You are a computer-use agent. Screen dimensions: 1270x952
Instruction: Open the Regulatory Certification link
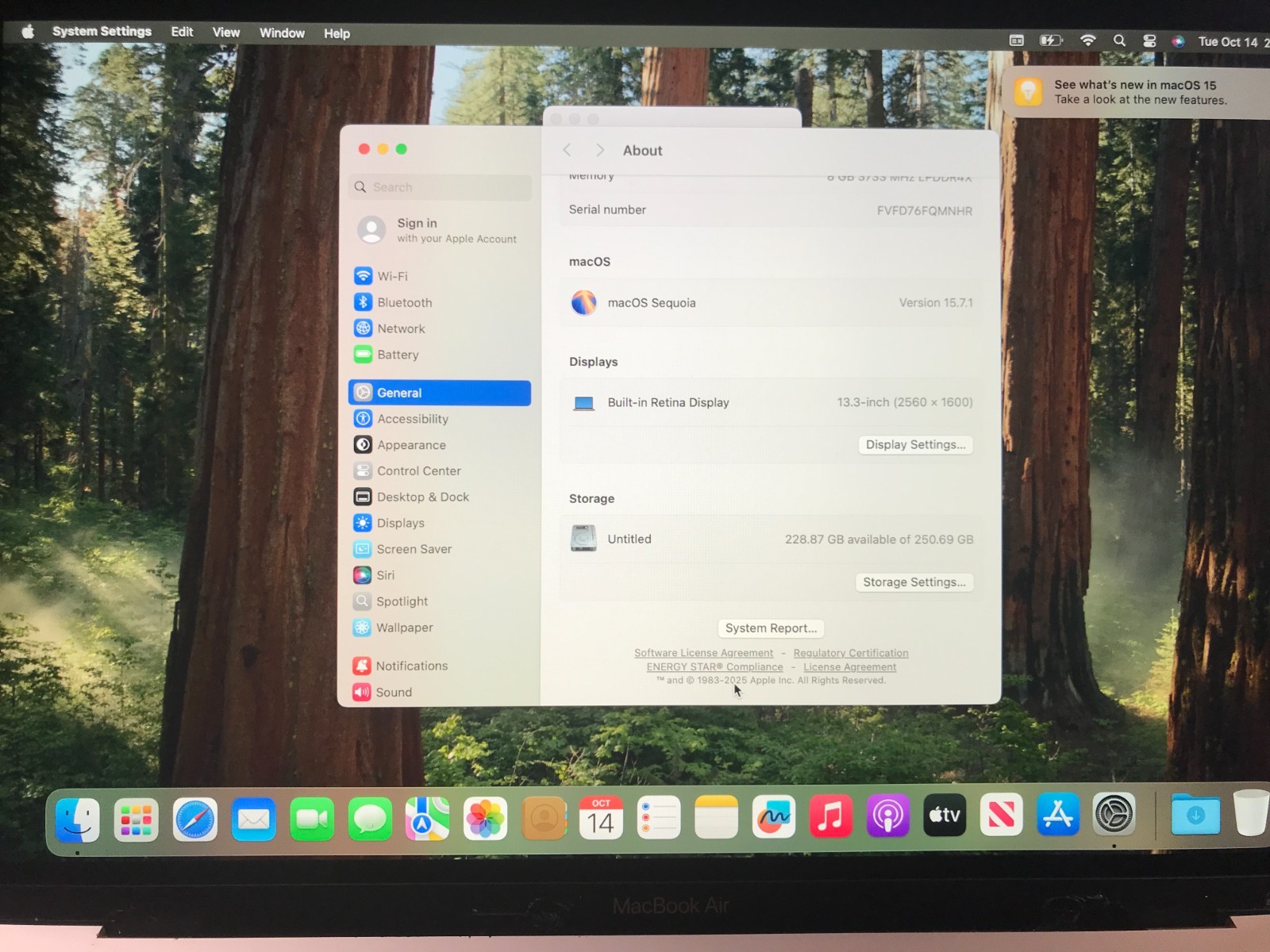pyautogui.click(x=851, y=653)
